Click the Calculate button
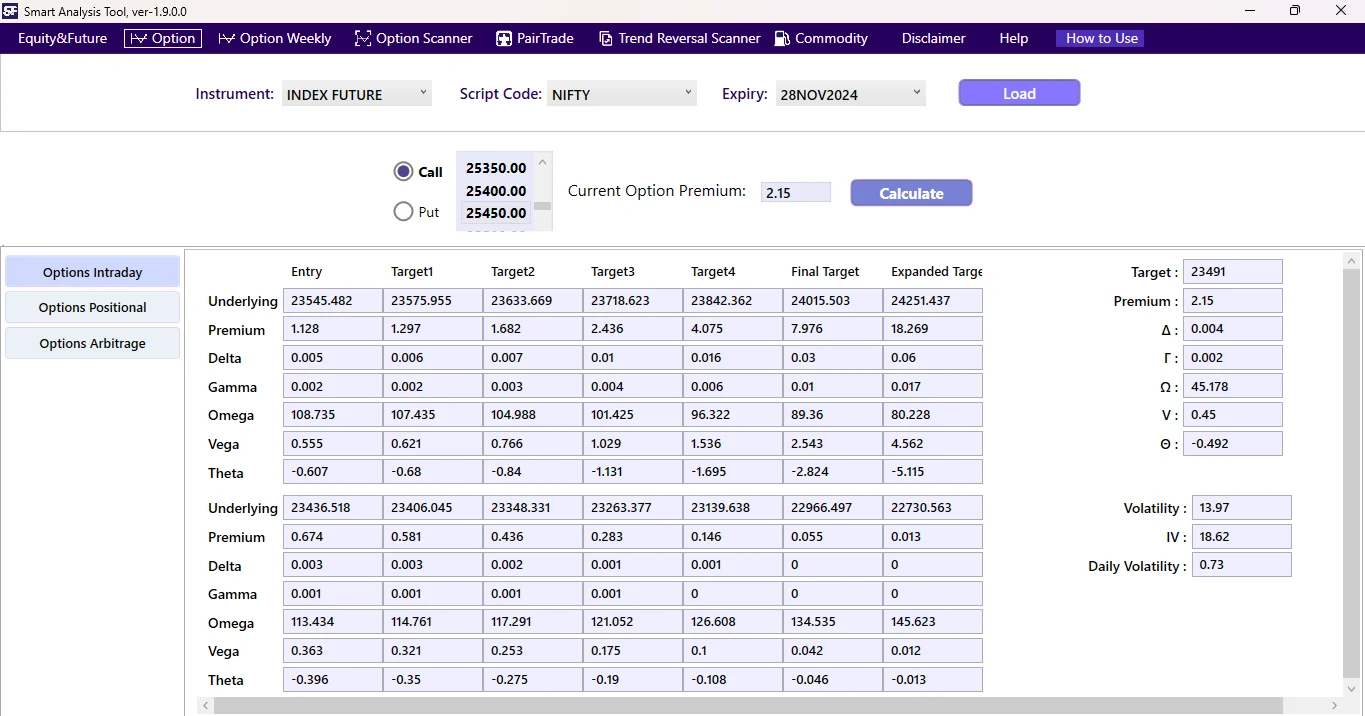1365x716 pixels. (910, 192)
